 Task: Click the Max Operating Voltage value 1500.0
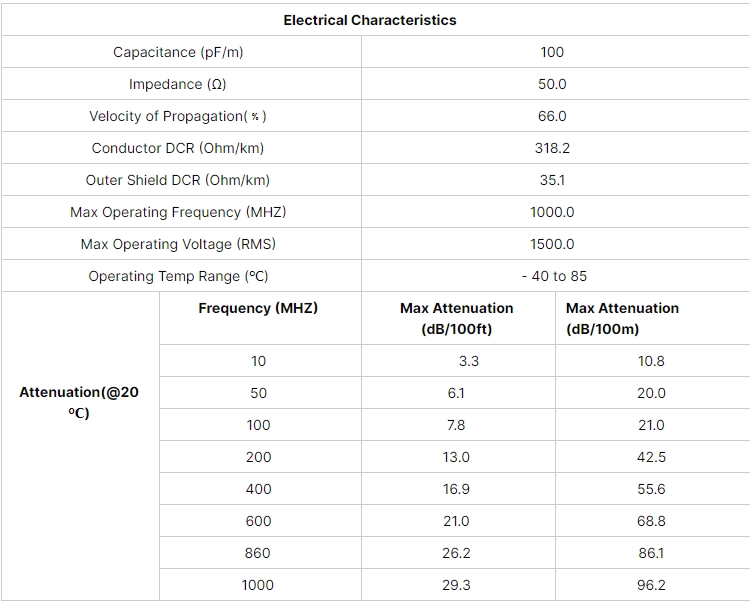pyautogui.click(x=552, y=244)
